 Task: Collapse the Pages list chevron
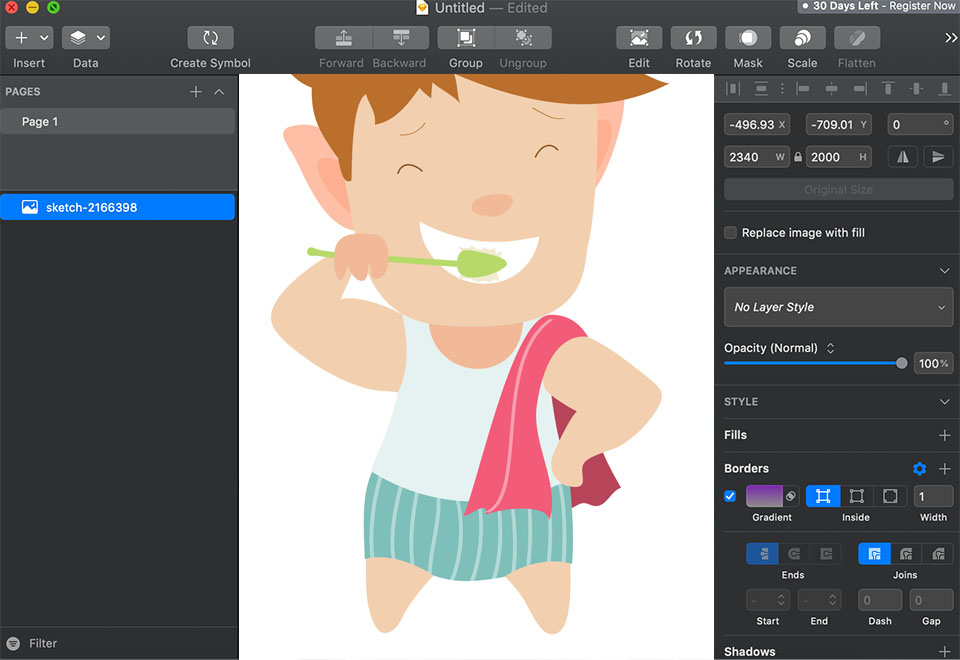tap(220, 92)
